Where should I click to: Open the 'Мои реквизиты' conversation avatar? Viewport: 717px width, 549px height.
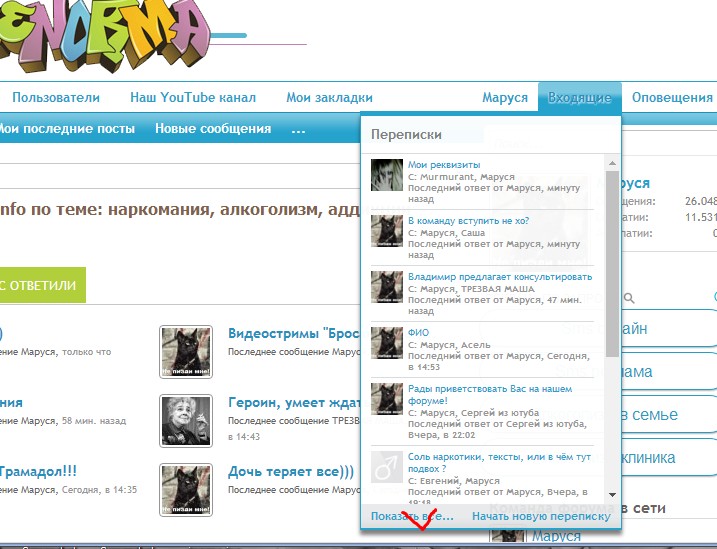tap(386, 175)
